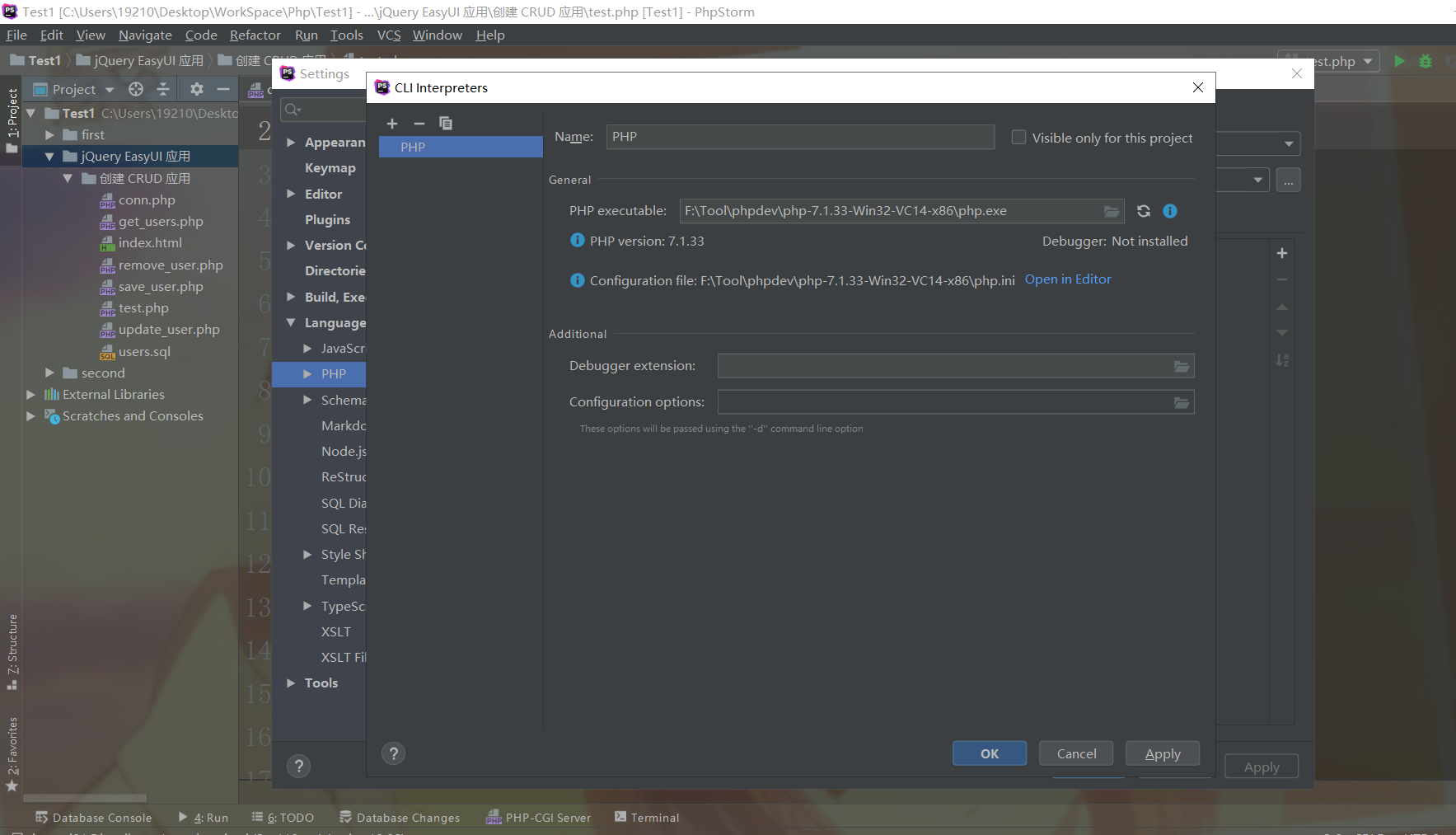Open Project panel gear settings

[197, 89]
